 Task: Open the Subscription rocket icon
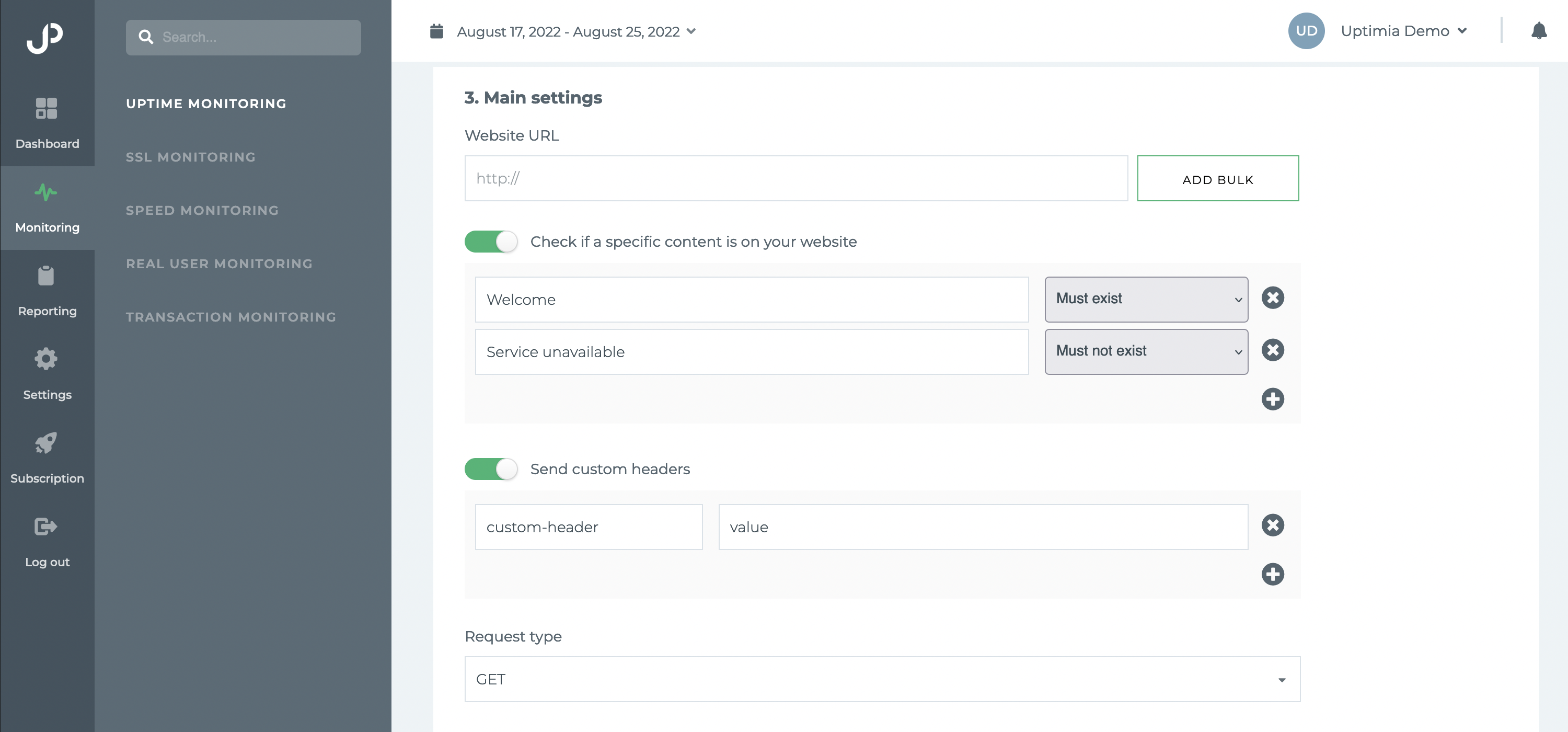pos(47,443)
